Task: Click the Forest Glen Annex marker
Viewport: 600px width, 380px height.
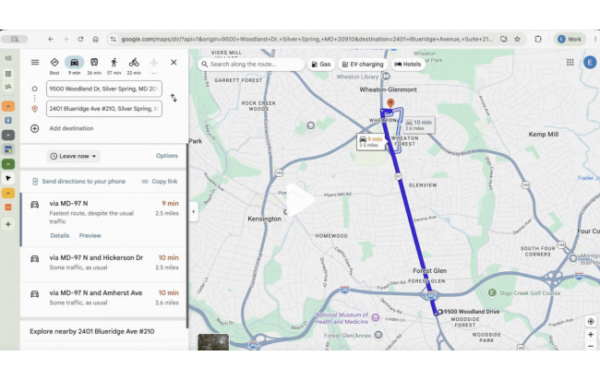Action: click(x=378, y=335)
